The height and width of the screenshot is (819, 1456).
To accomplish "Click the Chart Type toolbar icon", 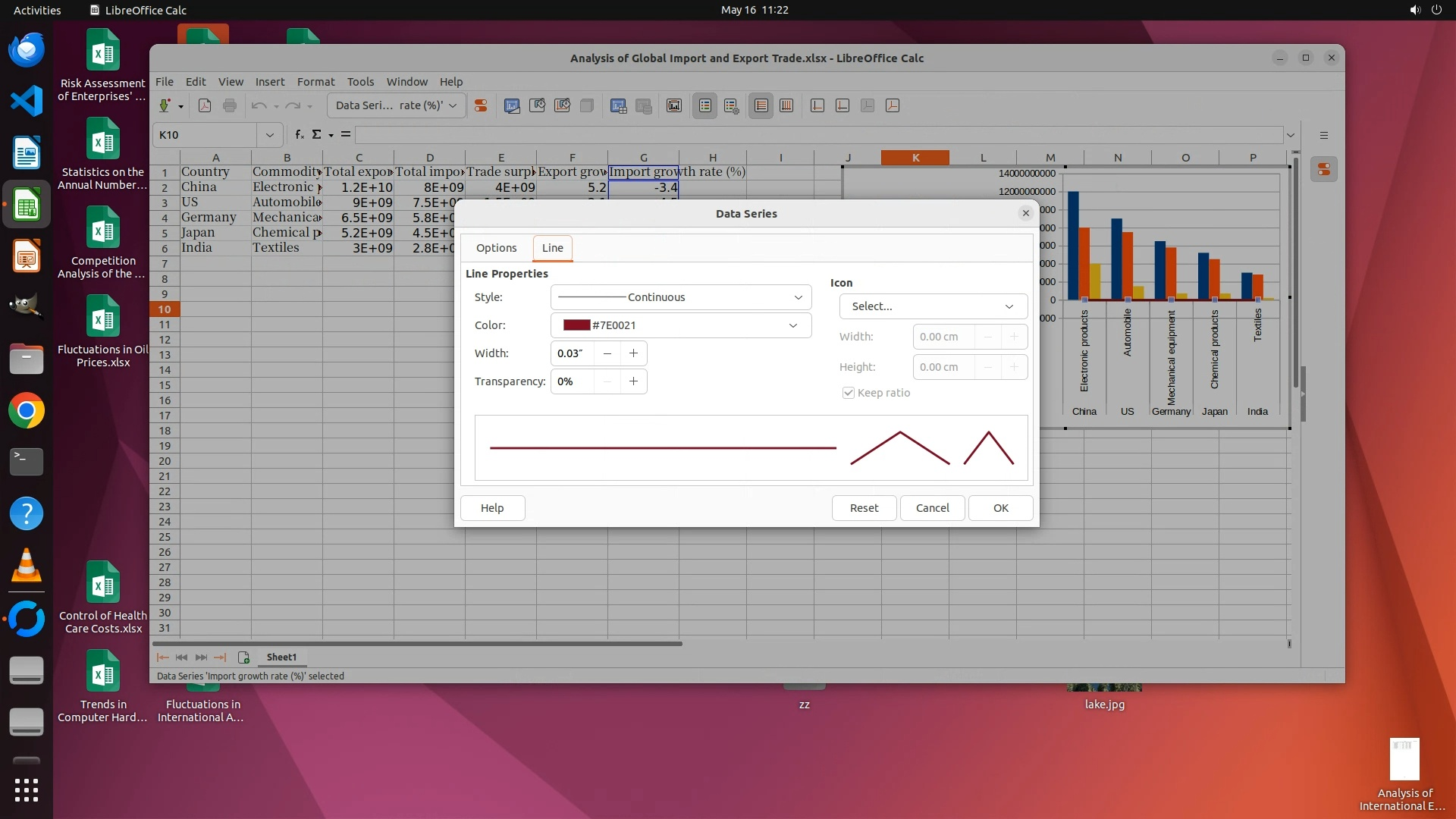I will click(512, 105).
